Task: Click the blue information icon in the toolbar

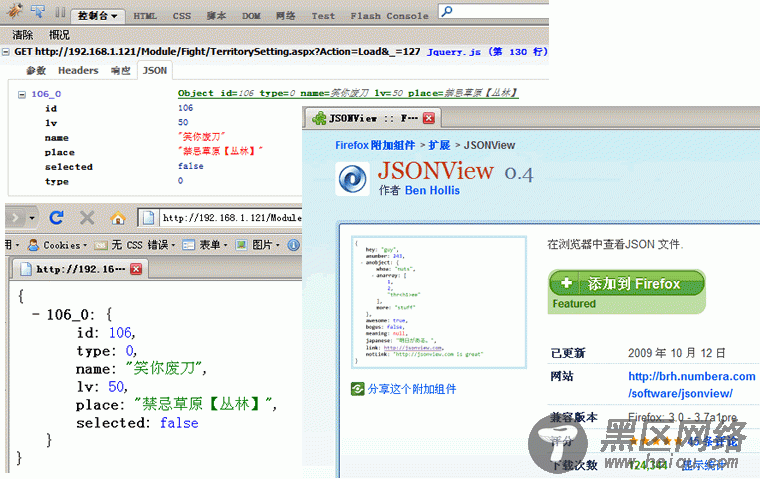Action: click(293, 245)
